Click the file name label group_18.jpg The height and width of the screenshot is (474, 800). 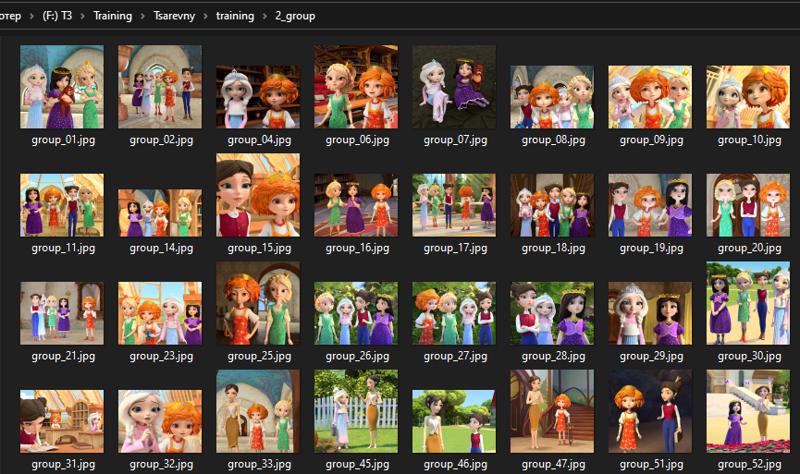coord(553,248)
